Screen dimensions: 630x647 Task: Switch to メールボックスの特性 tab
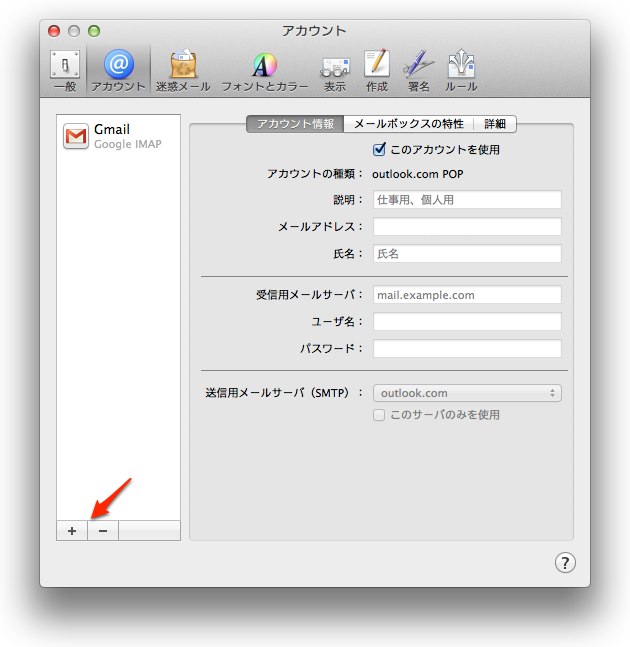tap(408, 124)
